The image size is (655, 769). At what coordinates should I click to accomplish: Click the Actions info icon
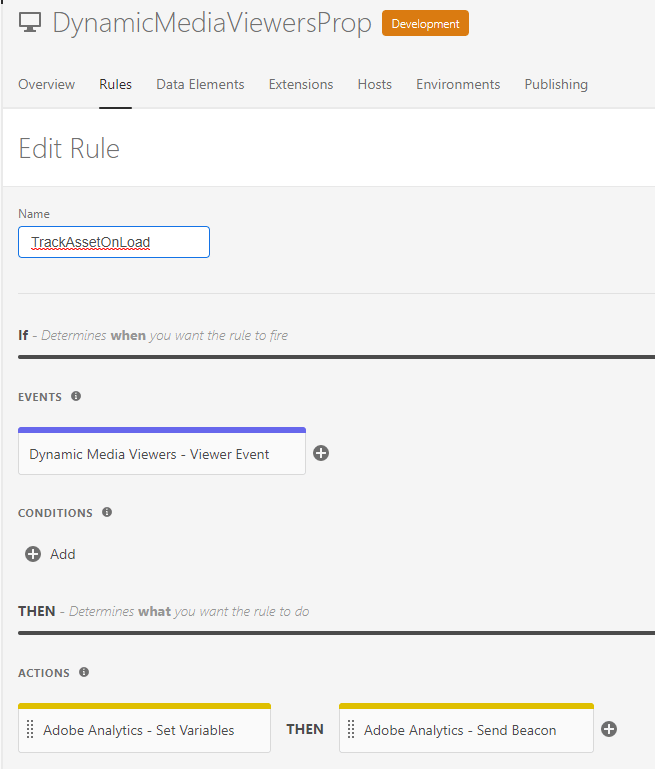pos(84,672)
